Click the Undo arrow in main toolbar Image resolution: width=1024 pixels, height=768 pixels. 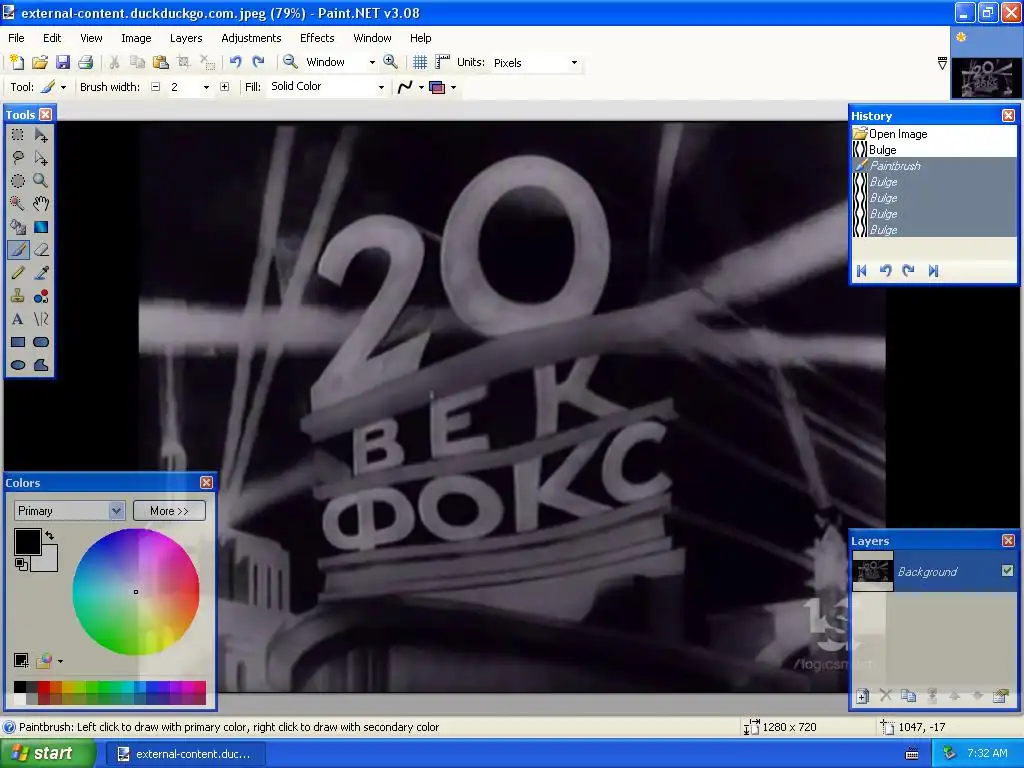coord(236,61)
